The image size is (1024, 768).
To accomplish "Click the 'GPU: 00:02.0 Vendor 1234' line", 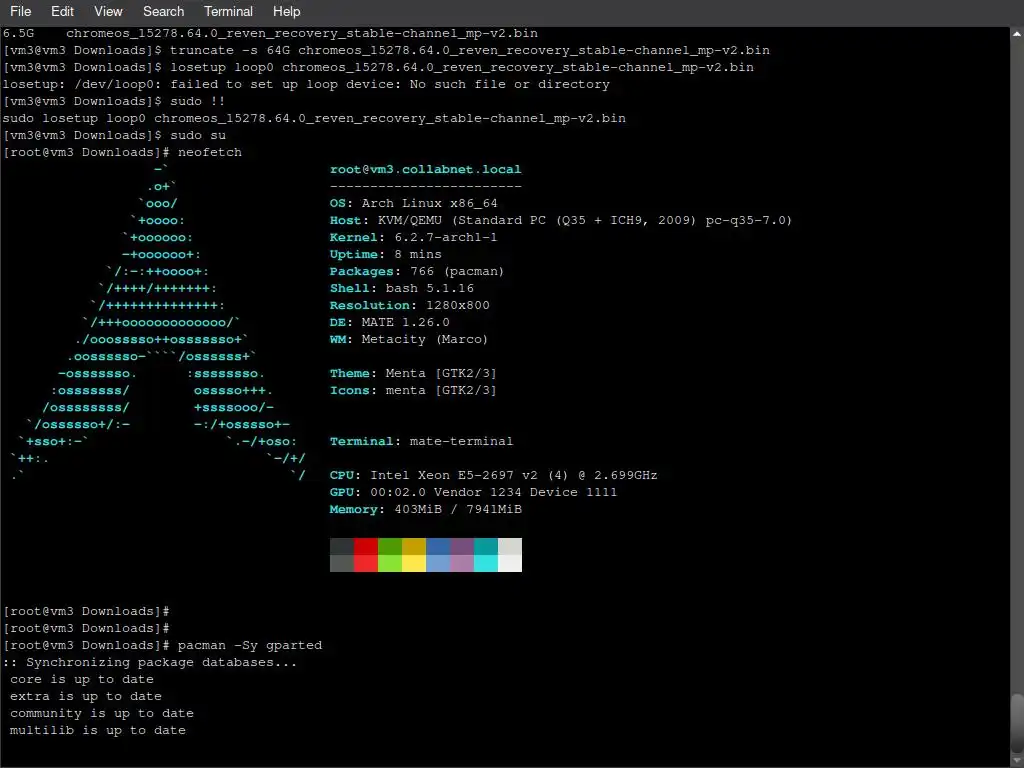I will (x=473, y=492).
